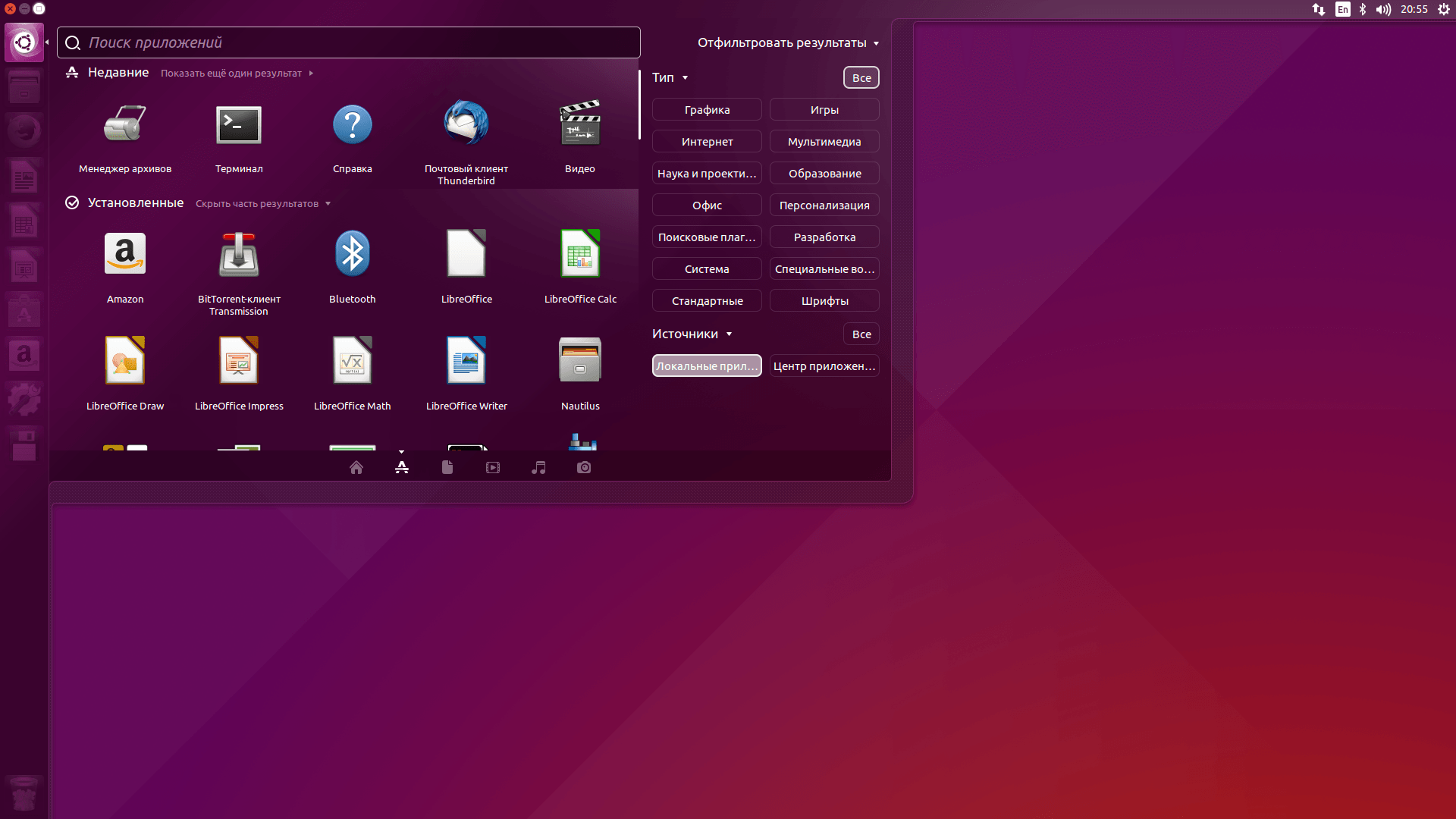Launch BitTorrent client Transmission
This screenshot has height=819, width=1456.
(238, 254)
